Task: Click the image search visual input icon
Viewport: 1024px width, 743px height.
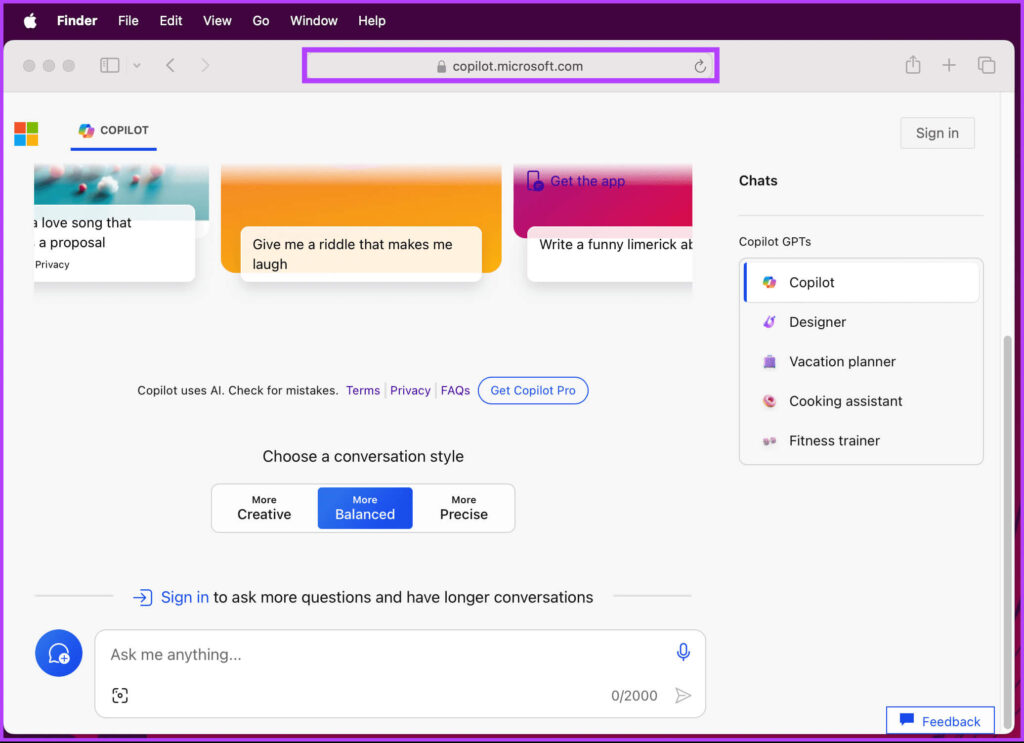Action: point(120,696)
